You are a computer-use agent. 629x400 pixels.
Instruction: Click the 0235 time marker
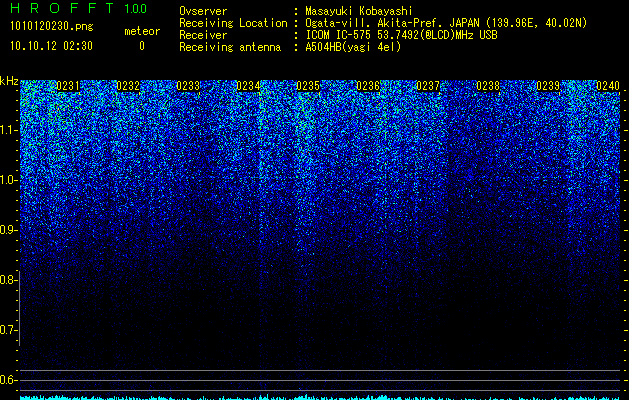[308, 86]
